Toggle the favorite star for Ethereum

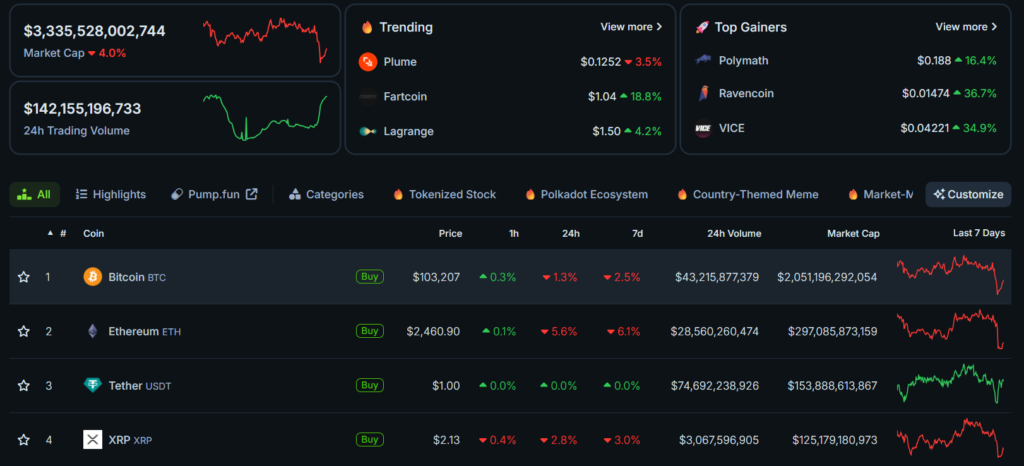tap(24, 331)
